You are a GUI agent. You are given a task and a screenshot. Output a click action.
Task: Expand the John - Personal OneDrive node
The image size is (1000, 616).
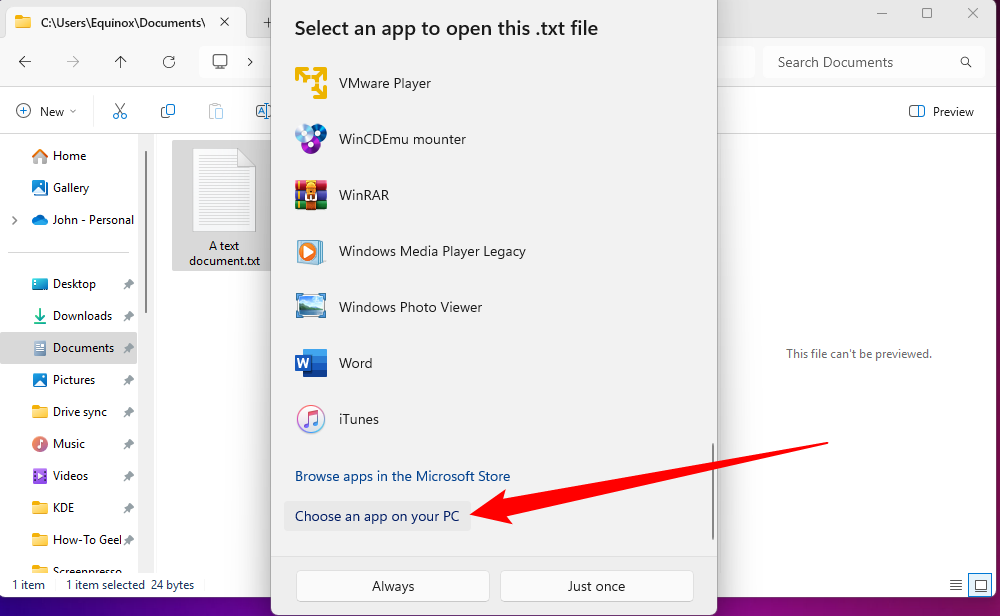pos(15,220)
